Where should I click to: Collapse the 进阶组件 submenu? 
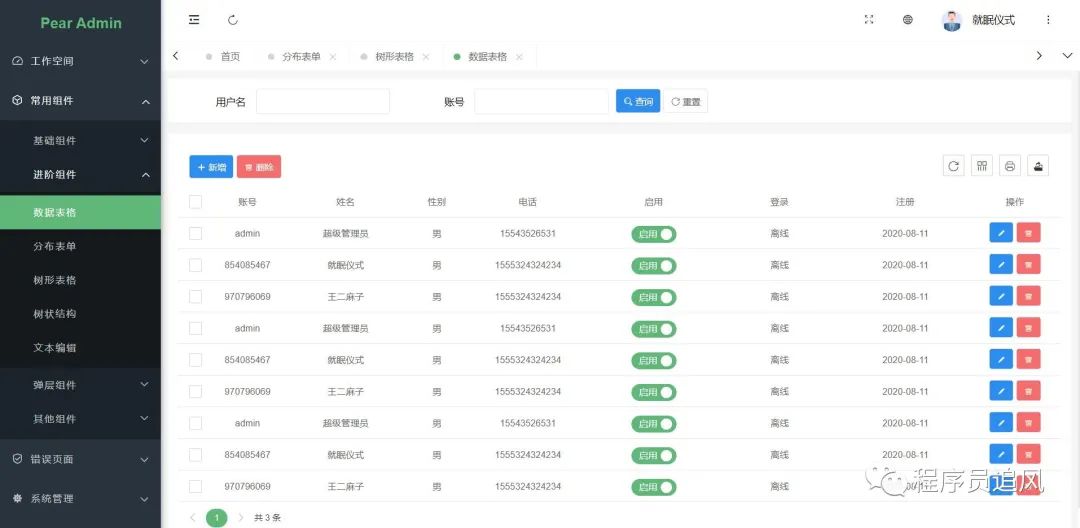pos(81,175)
